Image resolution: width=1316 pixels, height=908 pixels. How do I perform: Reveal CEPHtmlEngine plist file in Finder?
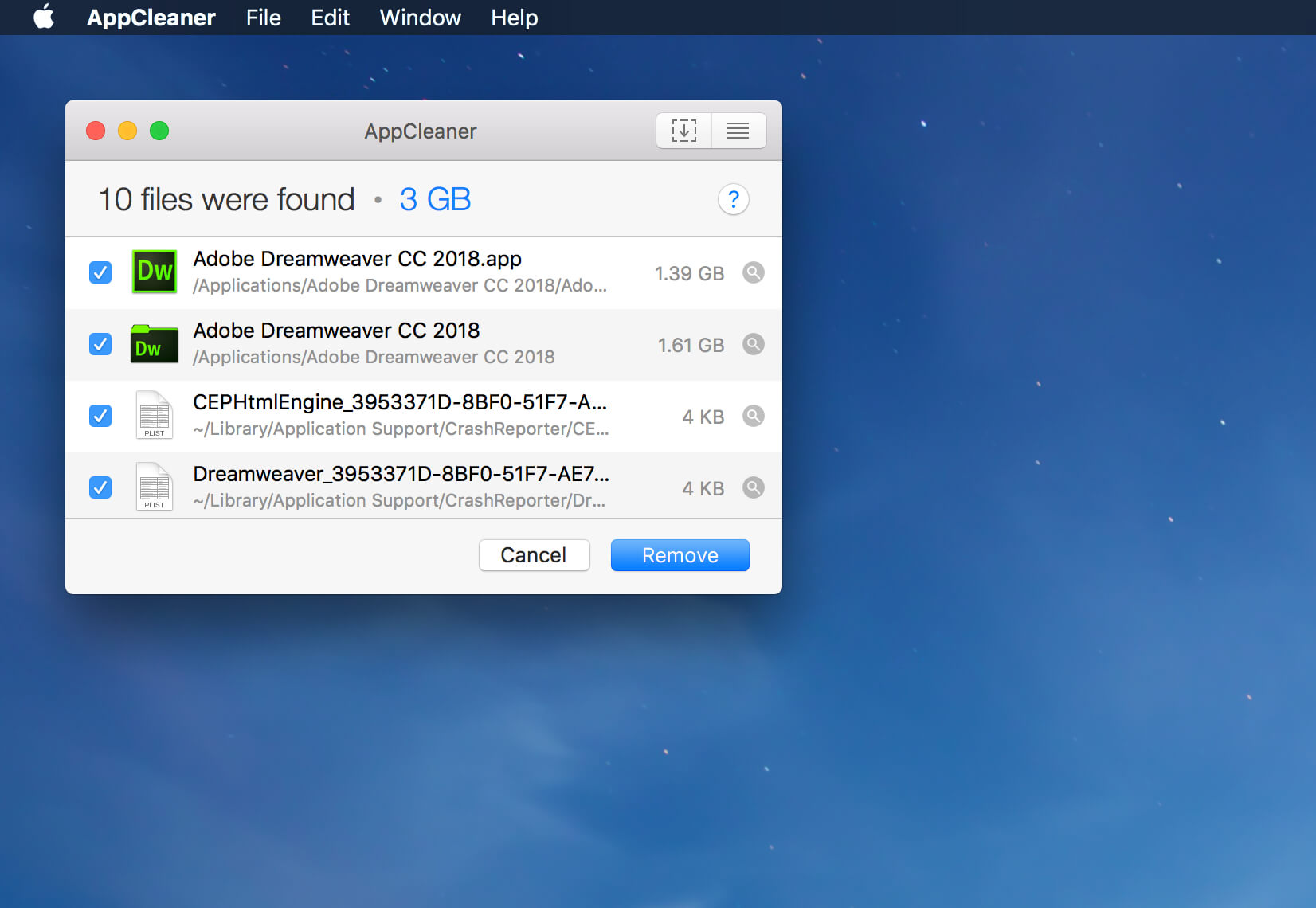click(753, 416)
